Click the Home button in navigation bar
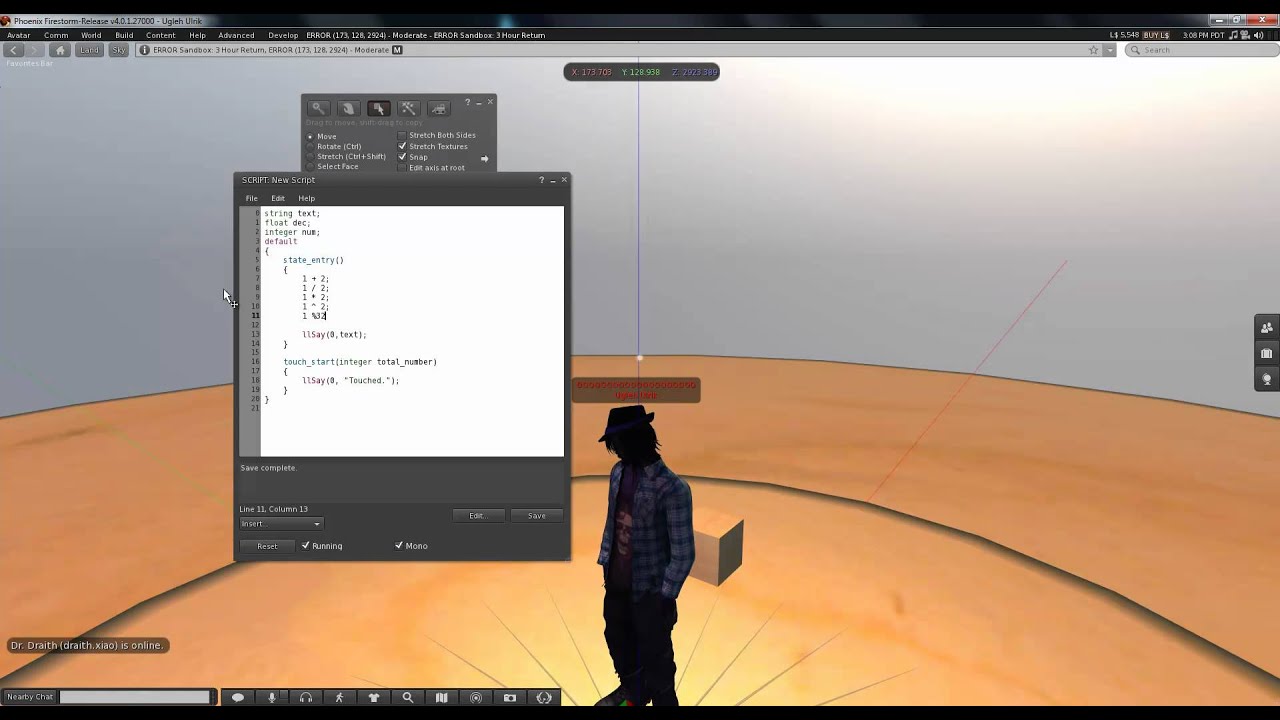Screen dimensions: 1280x720 click(60, 50)
